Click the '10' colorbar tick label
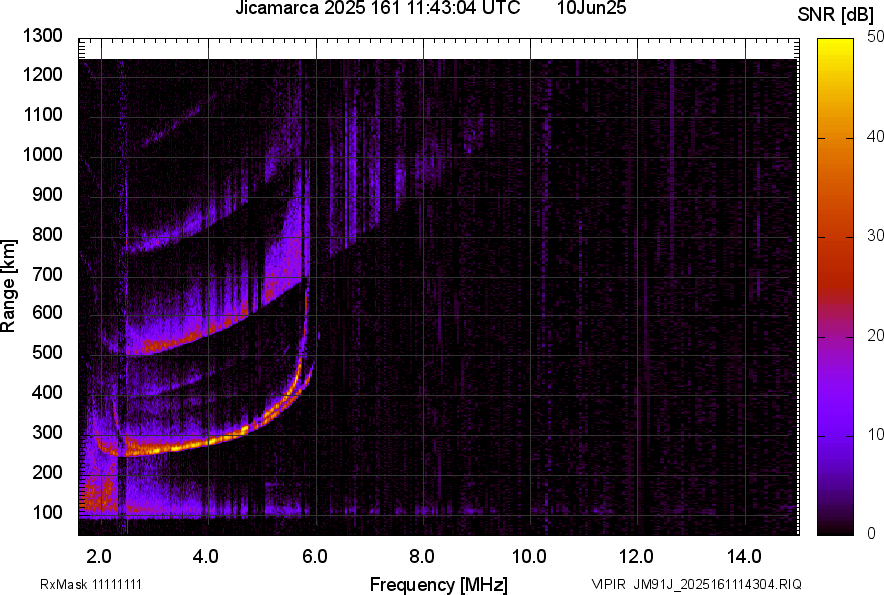 (x=875, y=435)
